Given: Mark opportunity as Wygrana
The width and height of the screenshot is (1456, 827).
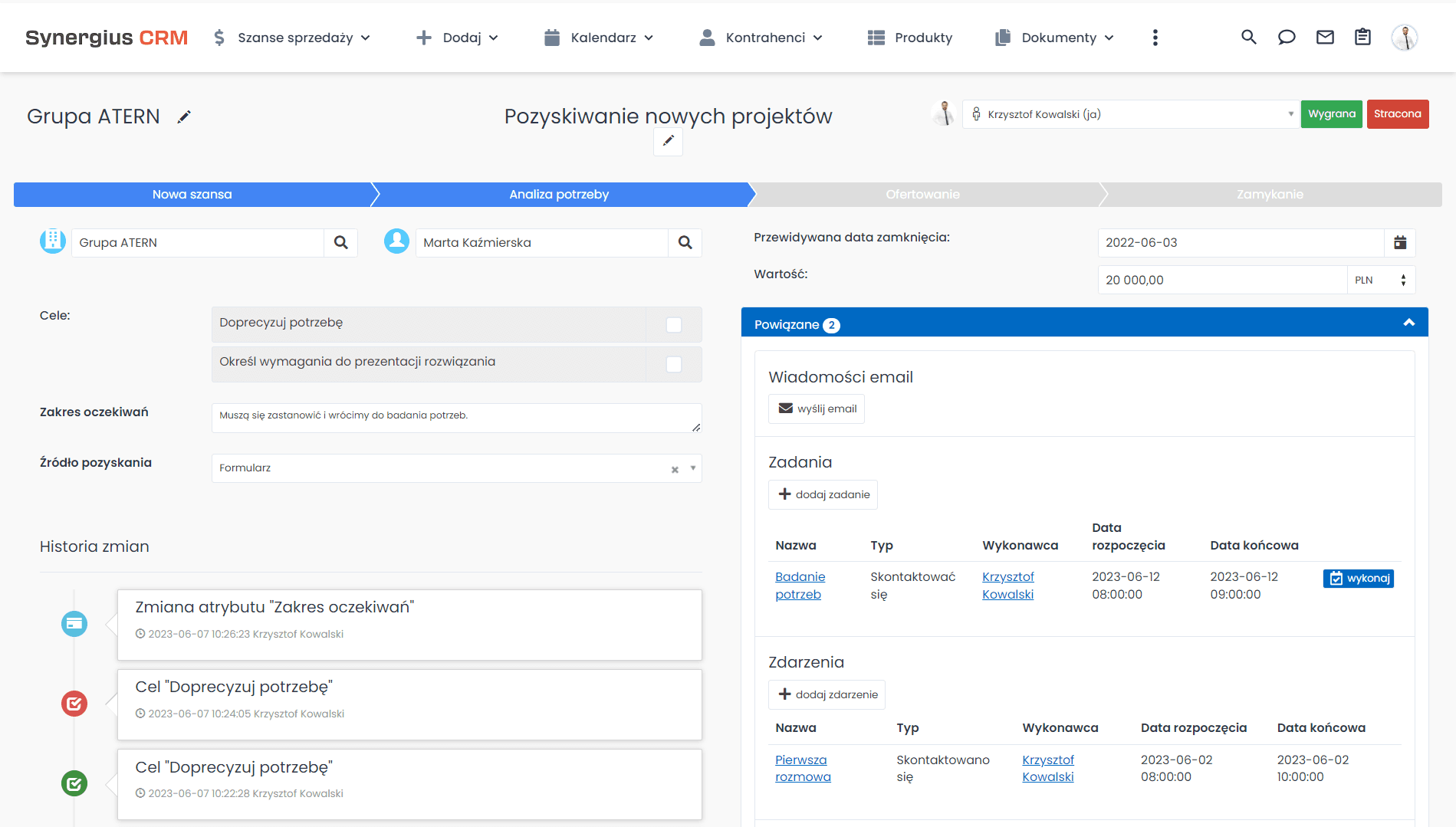Looking at the screenshot, I should tap(1331, 114).
